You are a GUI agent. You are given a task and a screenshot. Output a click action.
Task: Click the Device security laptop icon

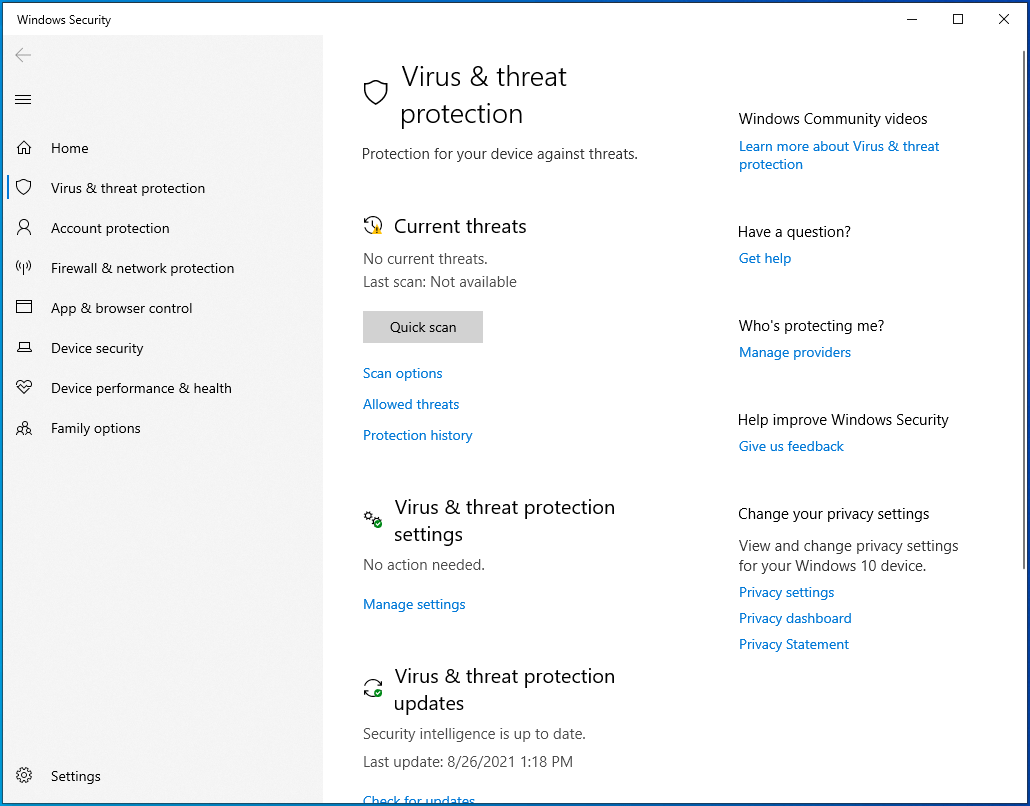(x=24, y=348)
